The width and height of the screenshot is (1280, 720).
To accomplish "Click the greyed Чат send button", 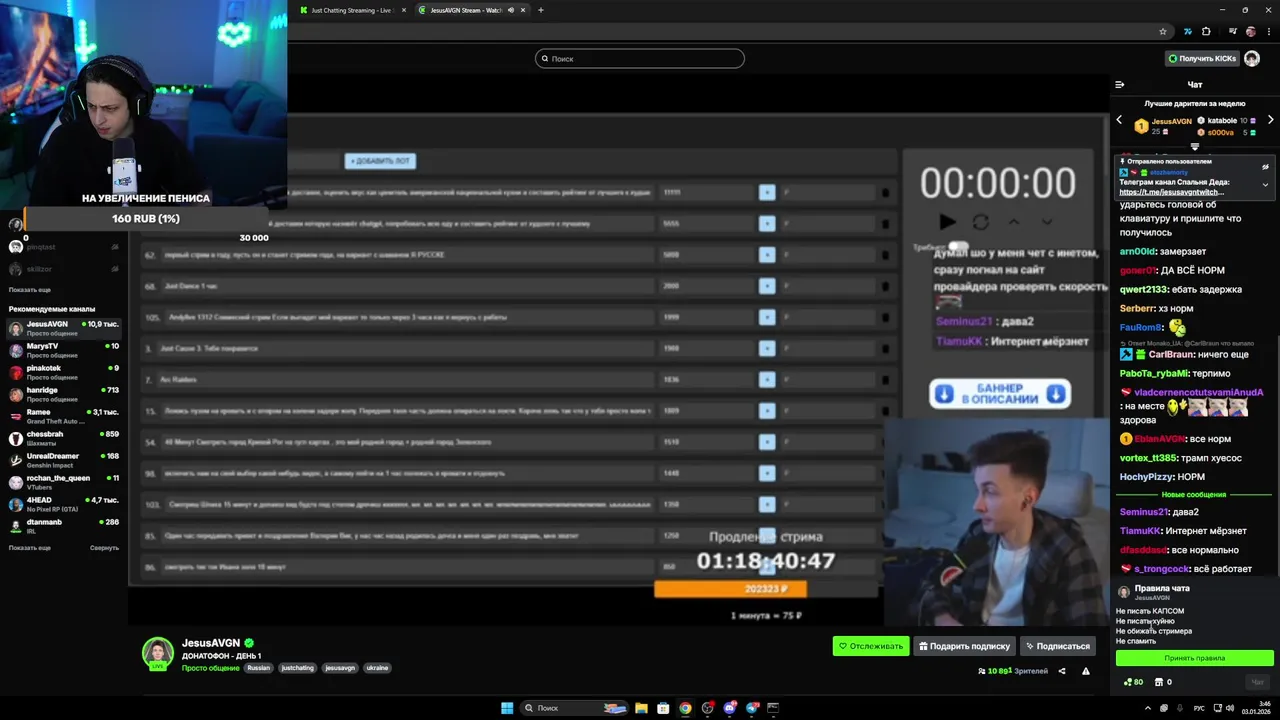I will coord(1258,682).
